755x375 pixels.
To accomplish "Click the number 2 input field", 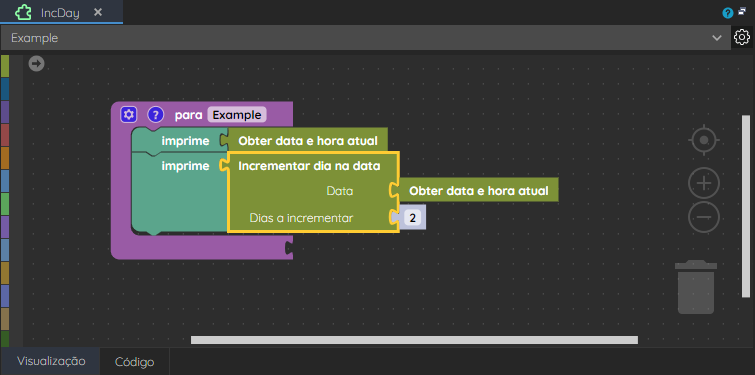I will point(413,218).
